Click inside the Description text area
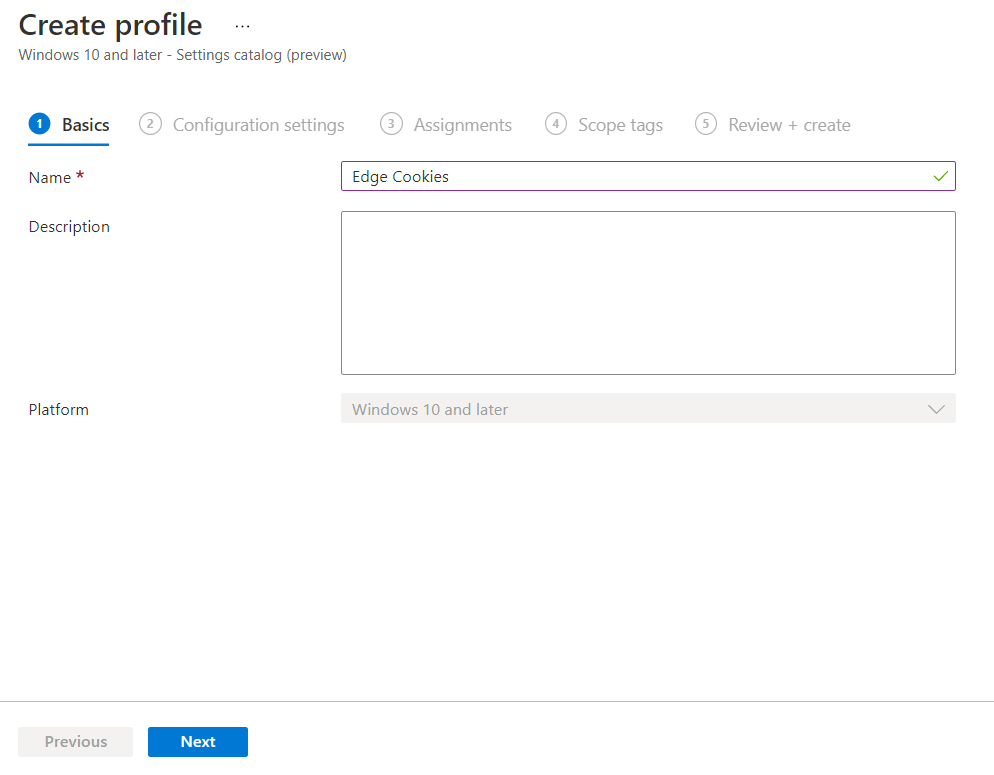The image size is (994, 775). coord(648,293)
